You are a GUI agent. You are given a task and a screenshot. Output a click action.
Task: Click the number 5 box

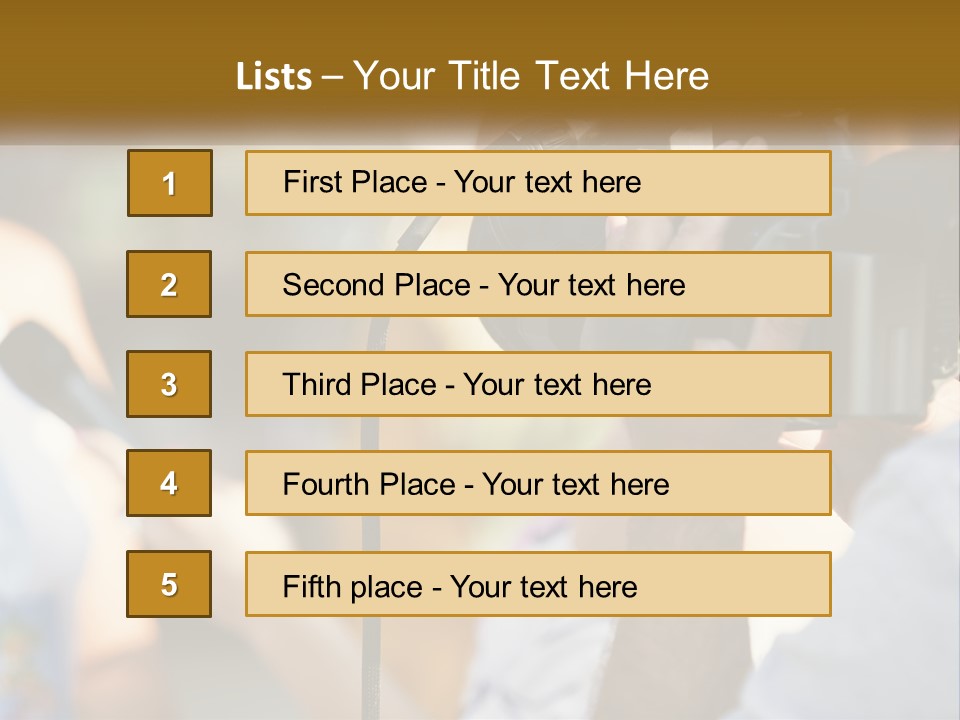(169, 584)
